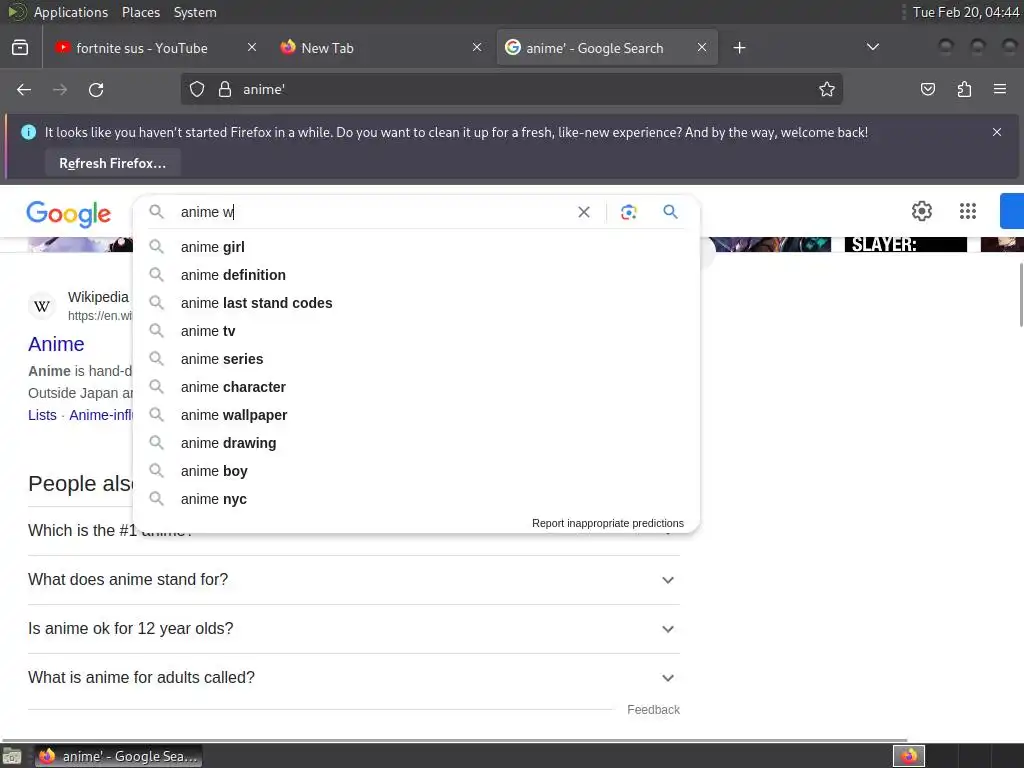This screenshot has width=1024, height=768.
Task: Select suggestion anime character
Action: pos(416,387)
